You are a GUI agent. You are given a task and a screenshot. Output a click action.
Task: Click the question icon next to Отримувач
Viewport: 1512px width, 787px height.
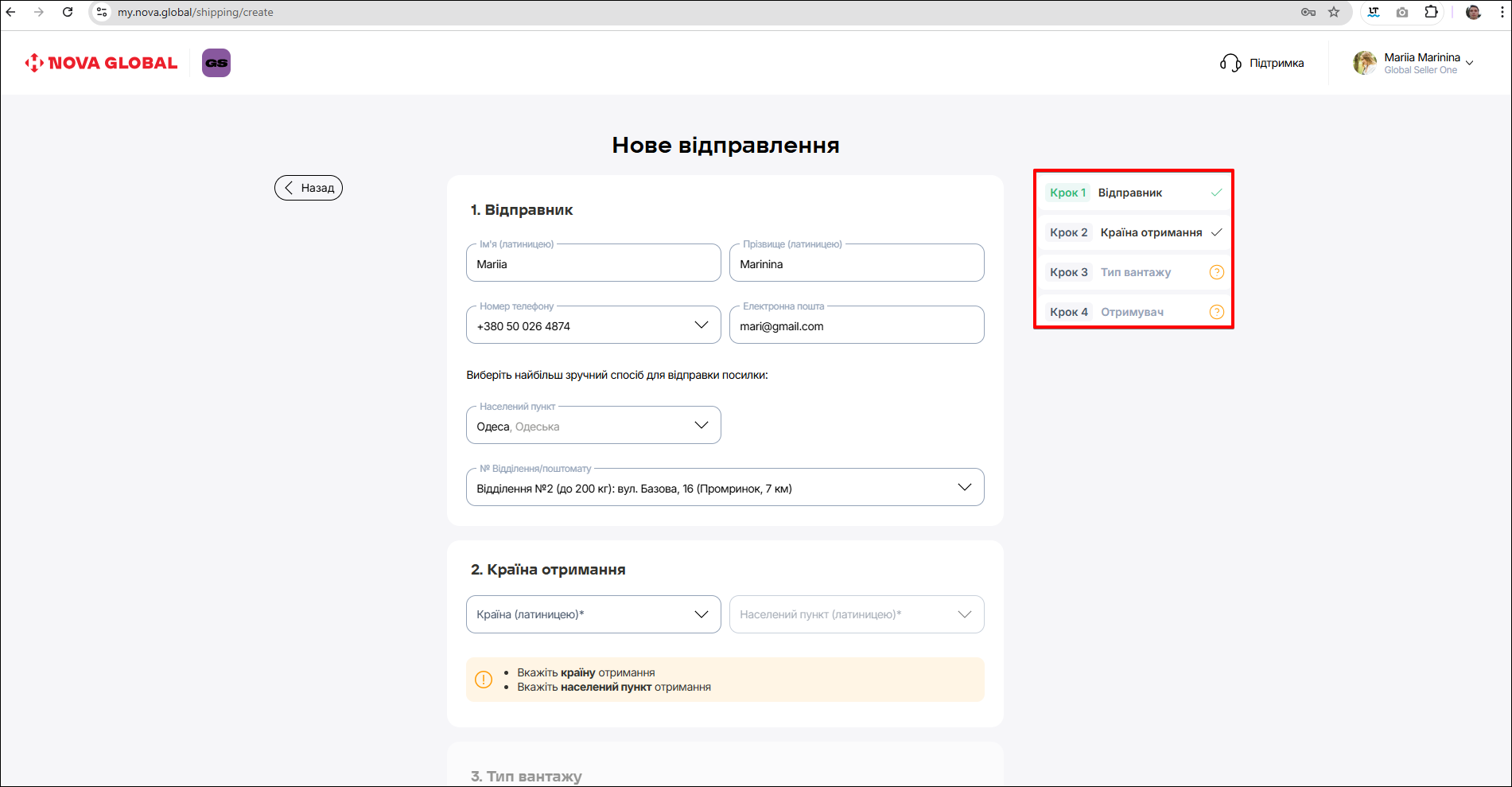pos(1216,312)
